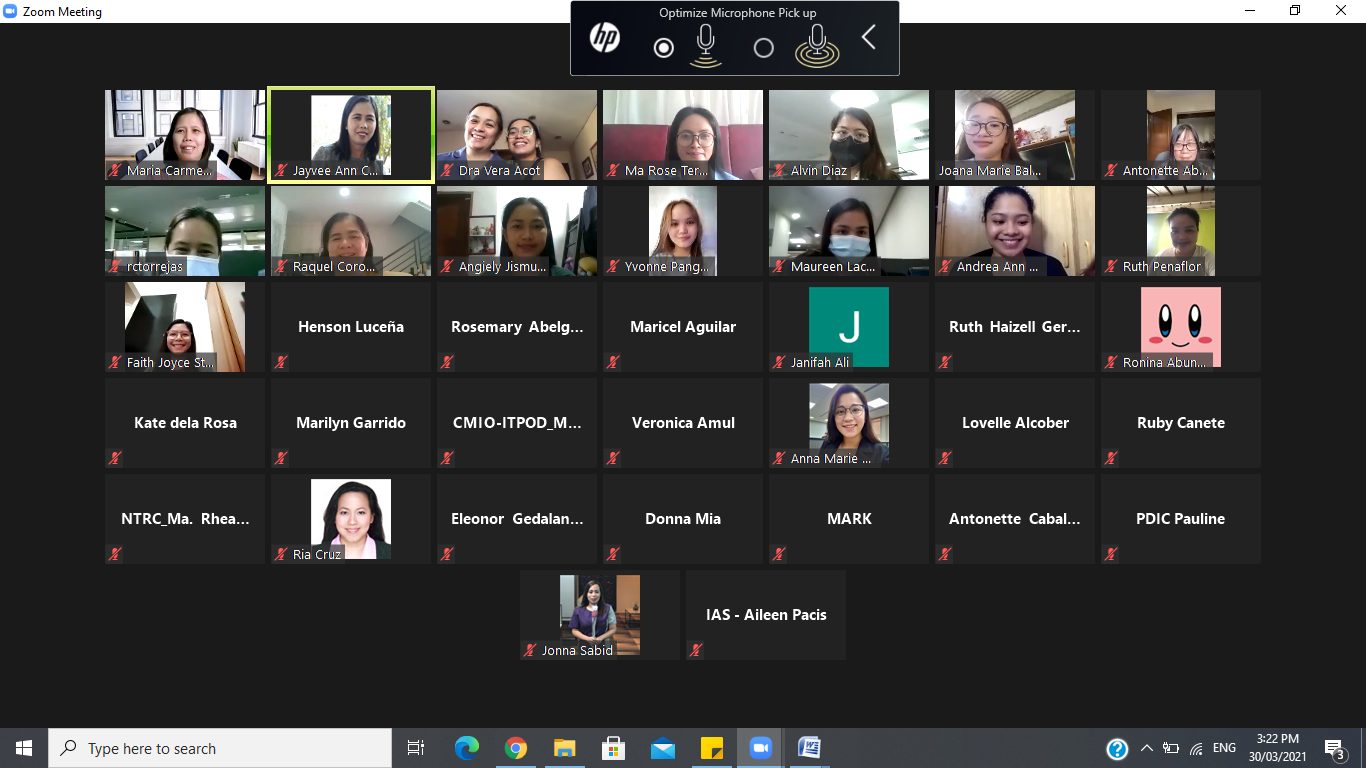Switch to Microsoft Word from taskbar
This screenshot has width=1366, height=768.
(809, 748)
